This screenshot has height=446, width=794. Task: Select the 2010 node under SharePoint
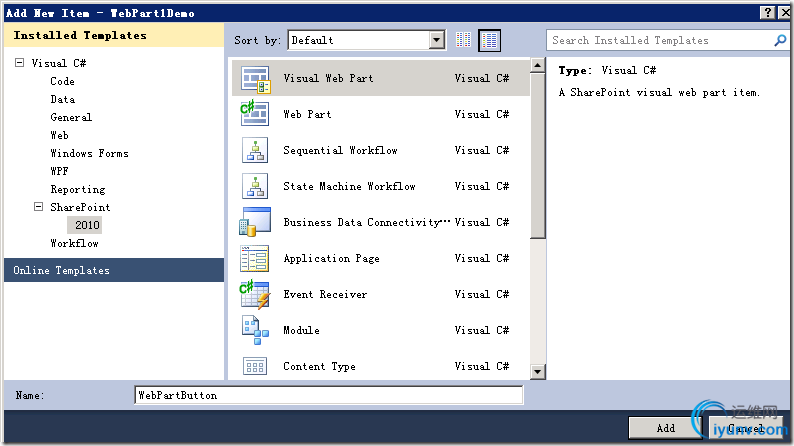(x=87, y=225)
